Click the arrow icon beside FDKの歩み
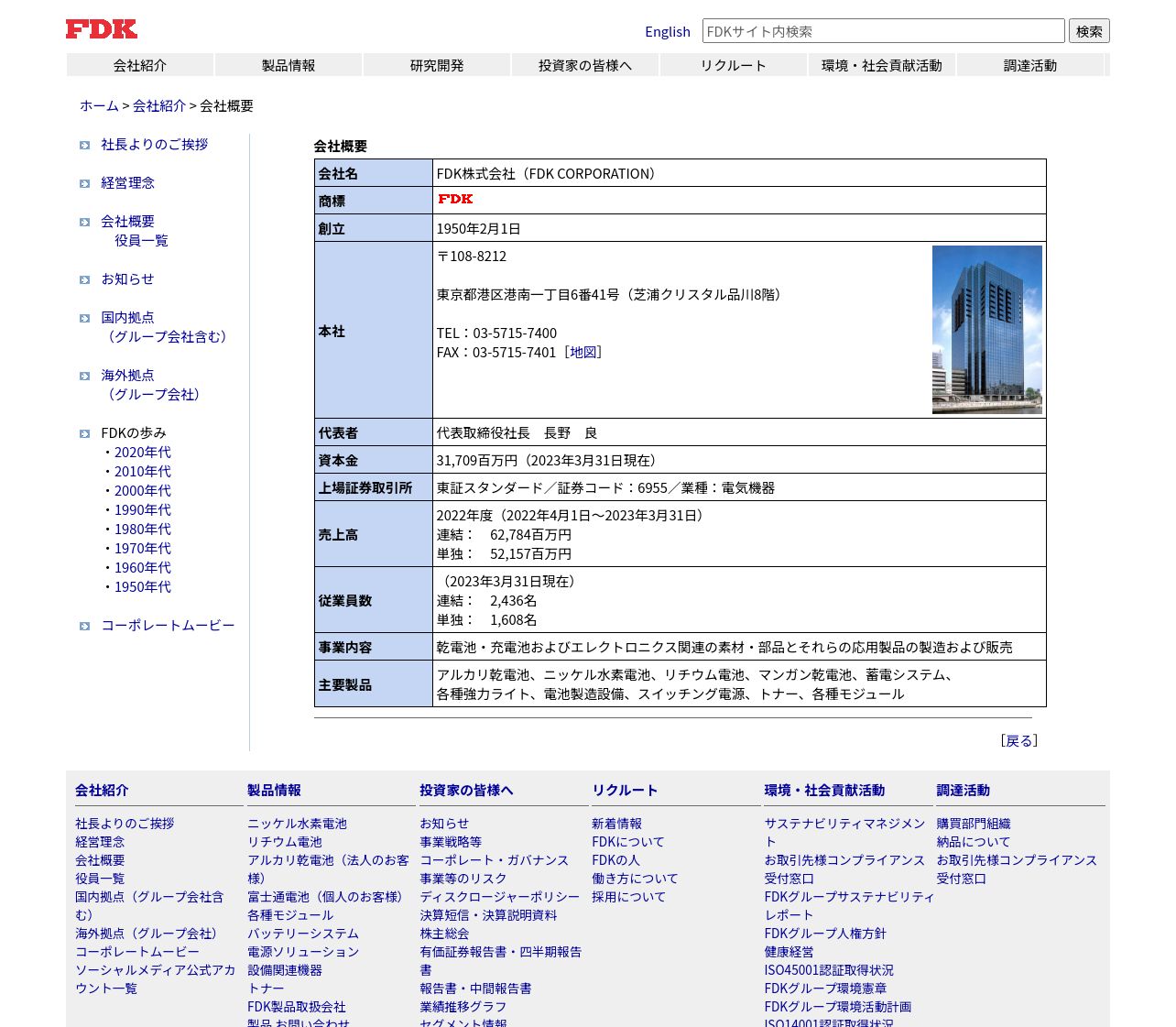Viewport: 1176px width, 1027px height. (84, 434)
